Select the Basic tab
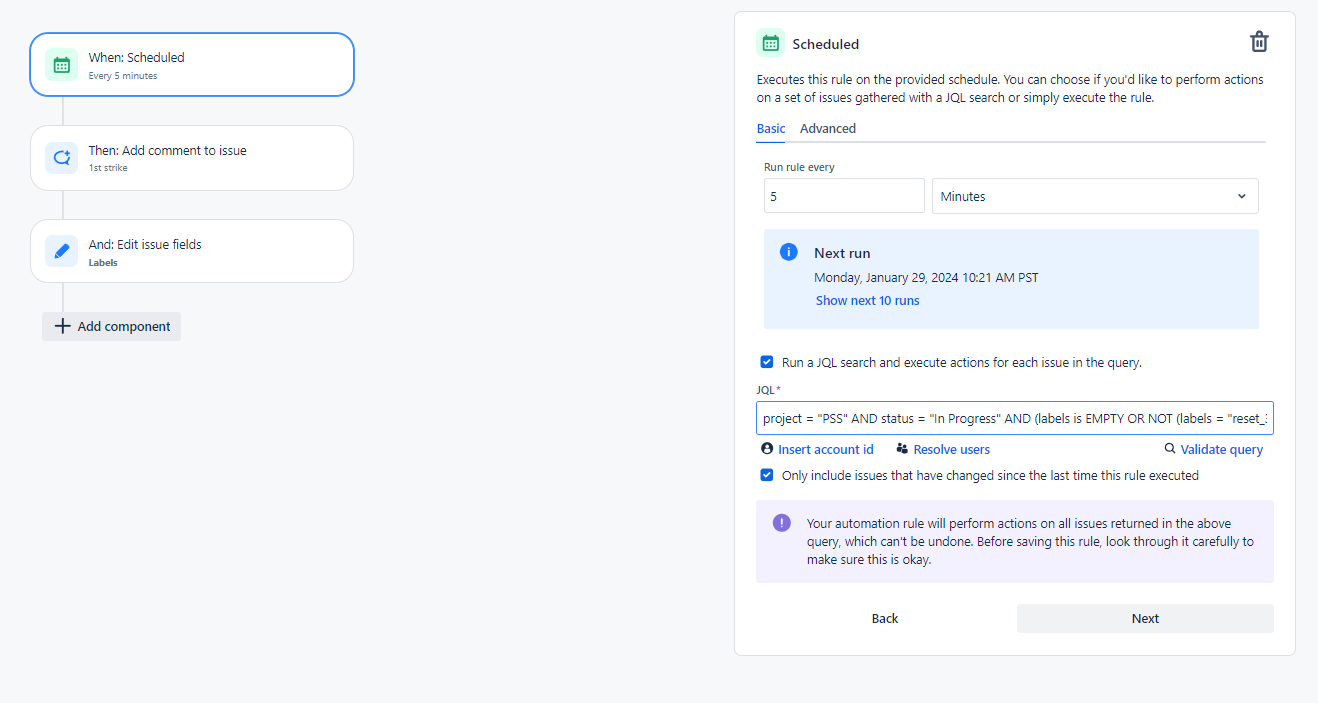This screenshot has width=1318, height=703. [771, 128]
